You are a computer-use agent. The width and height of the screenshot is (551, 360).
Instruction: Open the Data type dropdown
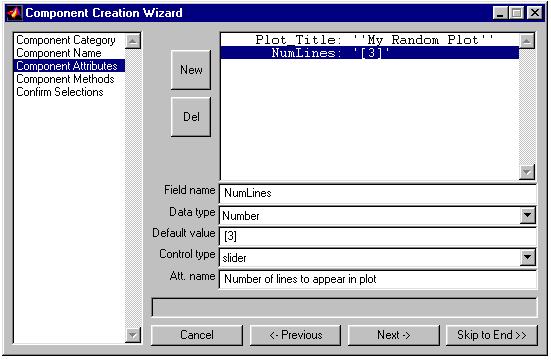(527, 215)
